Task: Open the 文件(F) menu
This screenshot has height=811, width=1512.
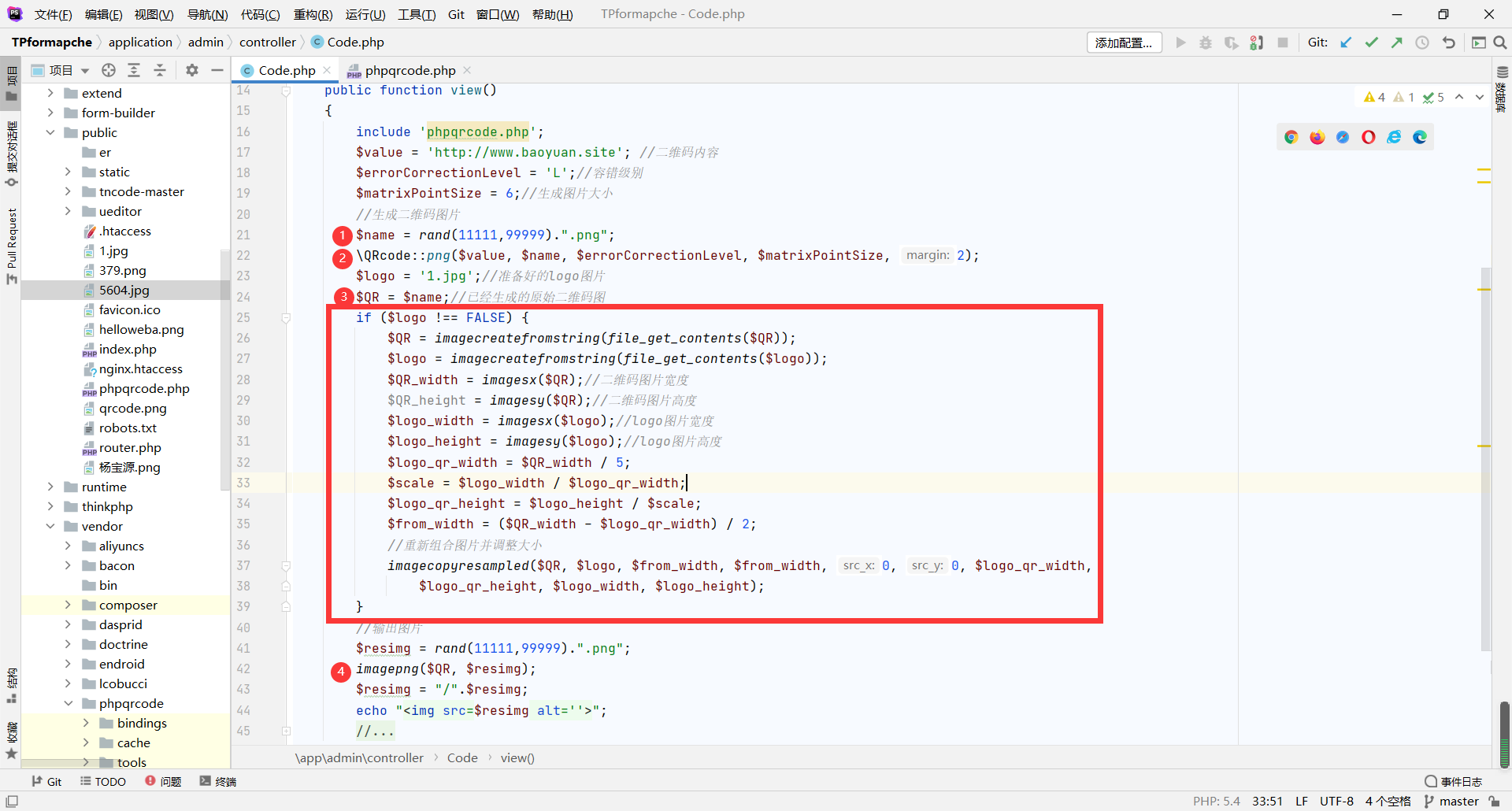Action: point(53,14)
